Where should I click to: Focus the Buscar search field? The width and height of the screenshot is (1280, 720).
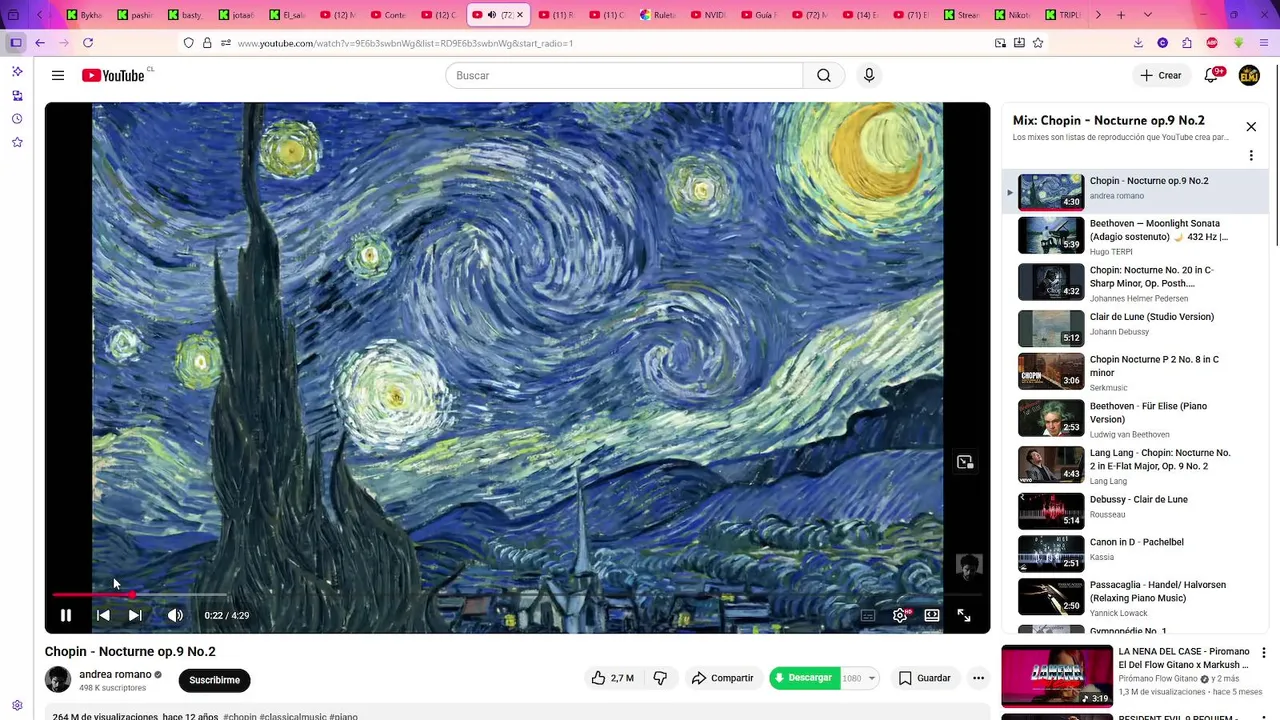click(624, 75)
